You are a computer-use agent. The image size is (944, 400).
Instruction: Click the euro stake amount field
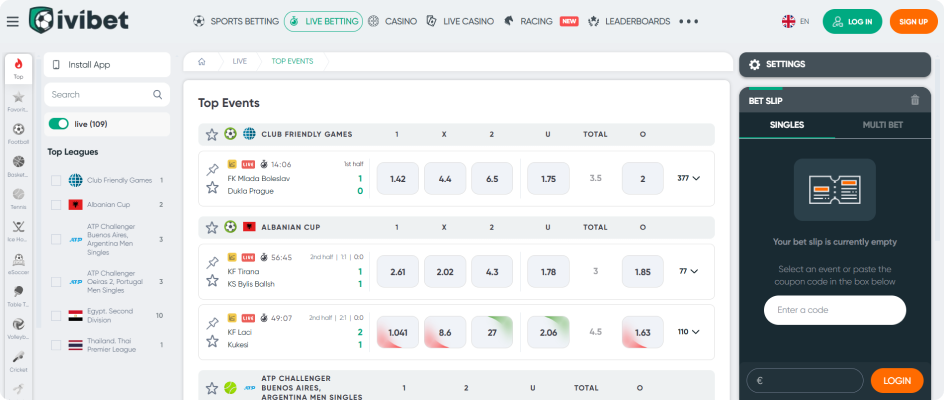click(805, 381)
